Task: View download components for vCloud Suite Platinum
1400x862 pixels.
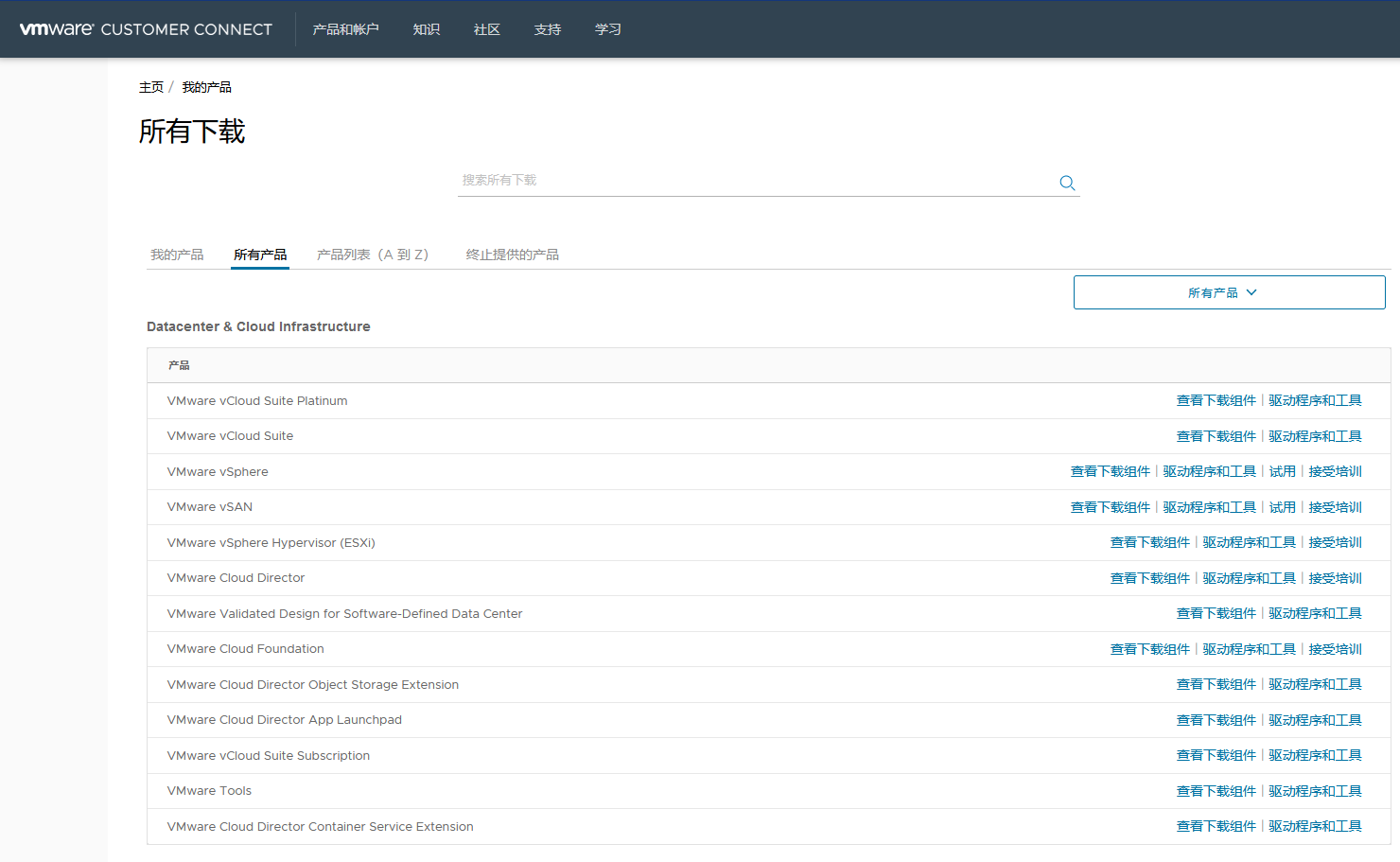Action: (1216, 400)
